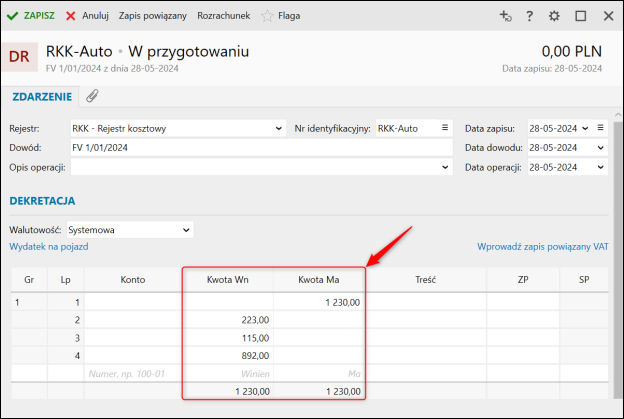Screen dimensions: 624x419
Task: Expand the Data operacji date dropdown
Action: pos(601,168)
